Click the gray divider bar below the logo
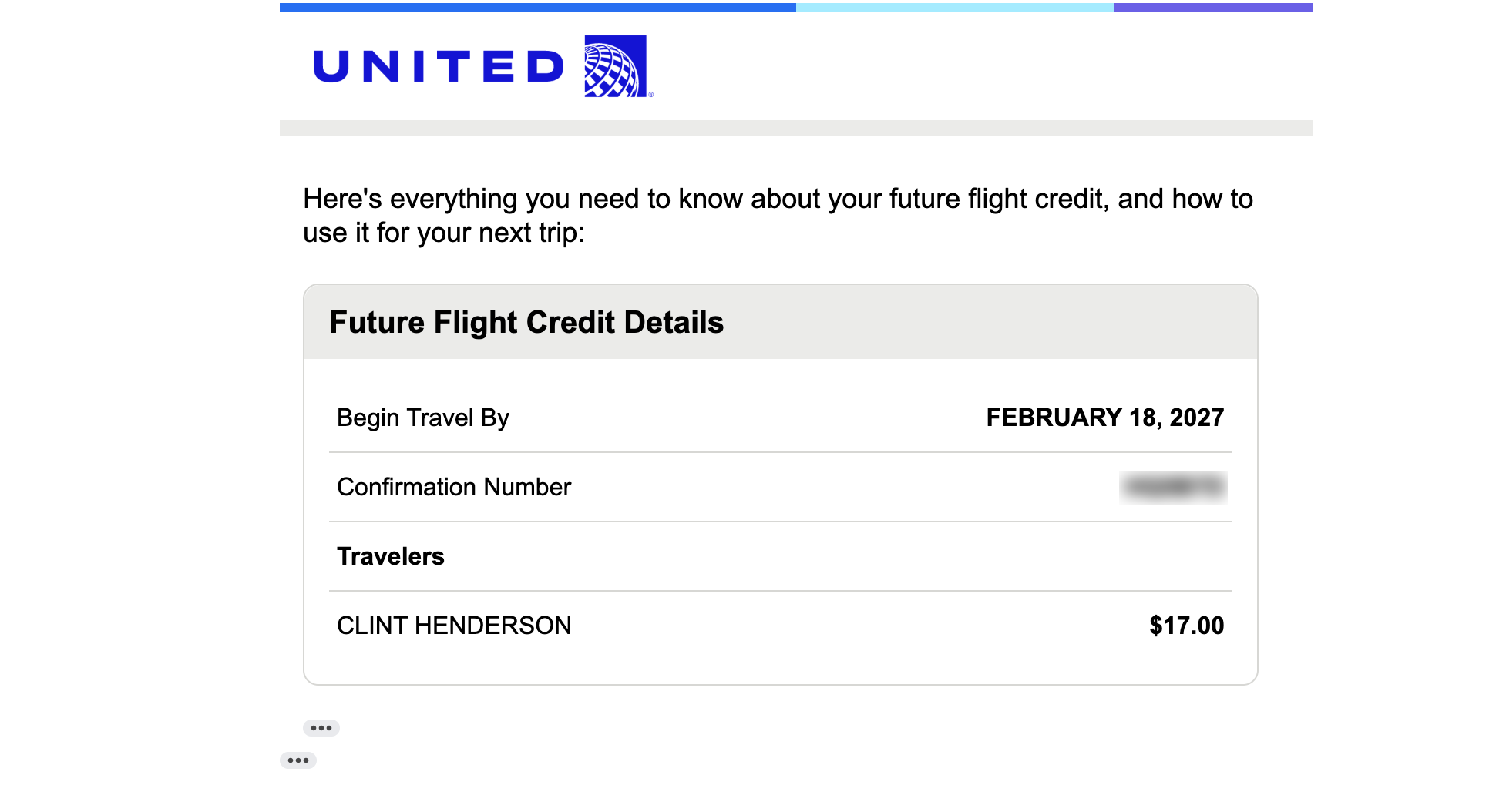 (x=795, y=128)
